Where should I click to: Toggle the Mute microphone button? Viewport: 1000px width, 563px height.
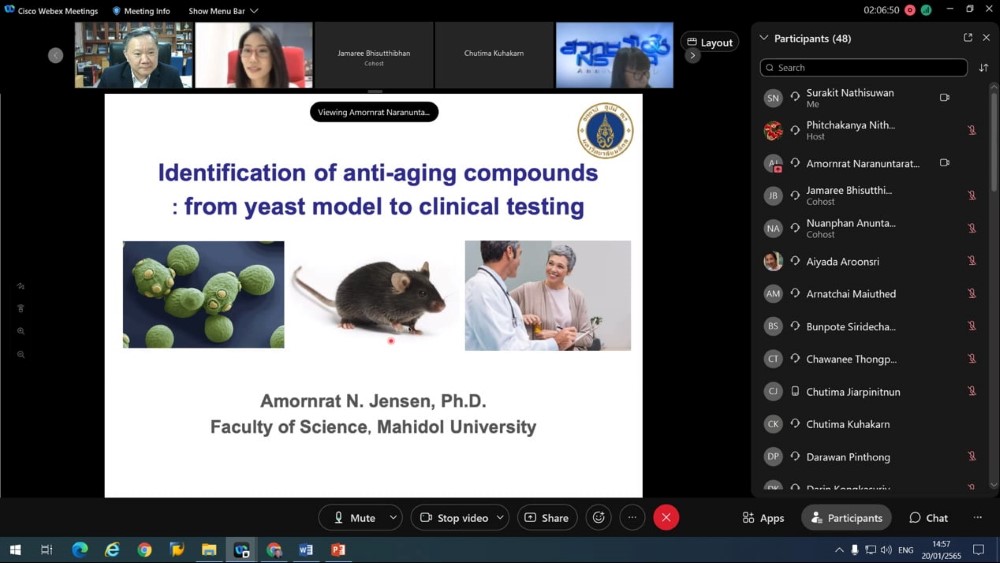pyautogui.click(x=354, y=518)
